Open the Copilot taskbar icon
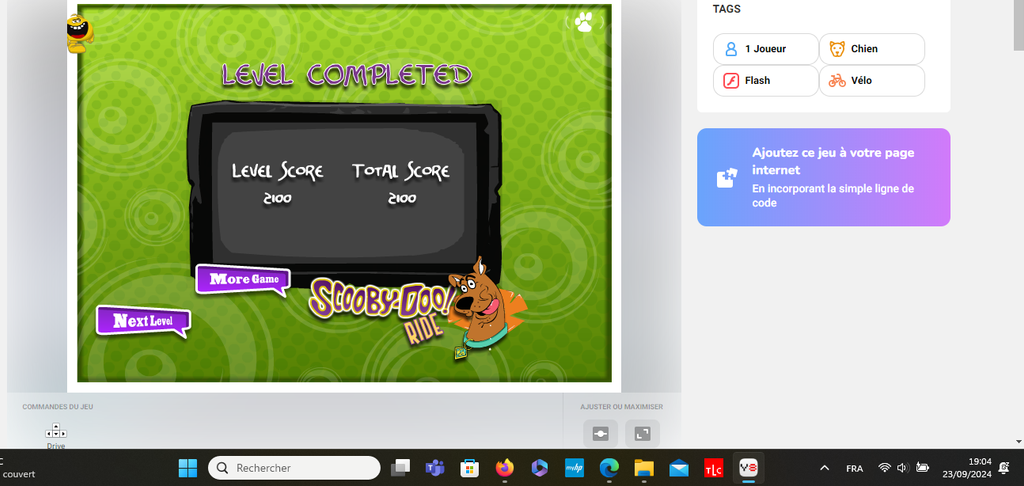Screen dimensions: 1024x486 click(x=539, y=468)
